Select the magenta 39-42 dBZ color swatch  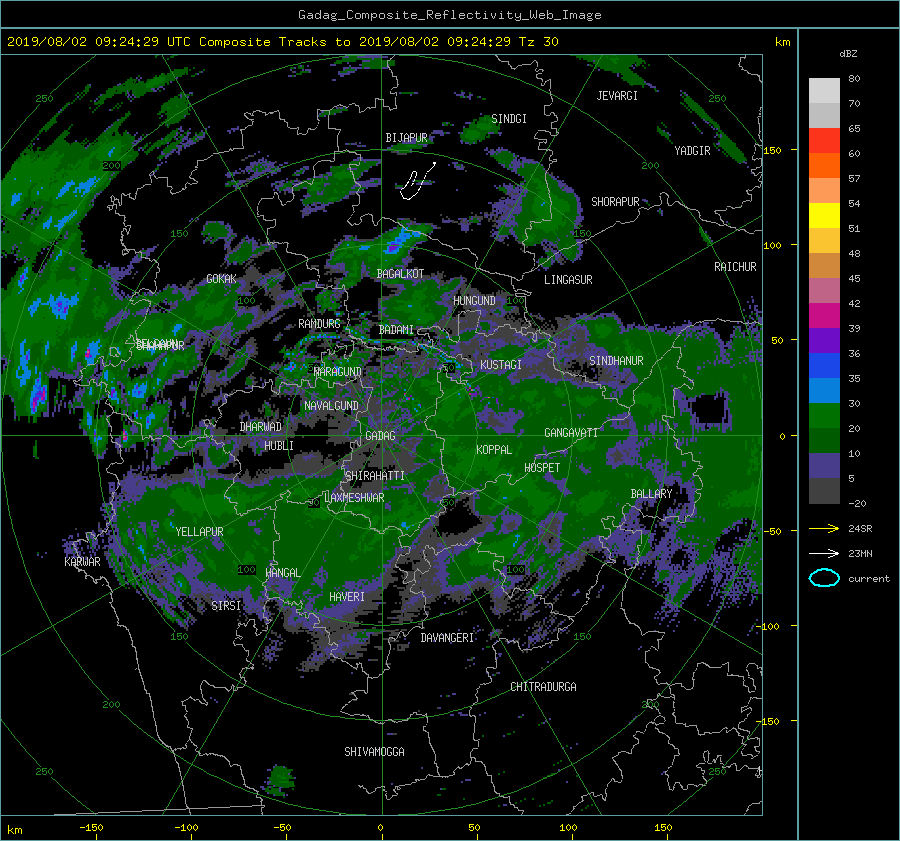pyautogui.click(x=824, y=316)
